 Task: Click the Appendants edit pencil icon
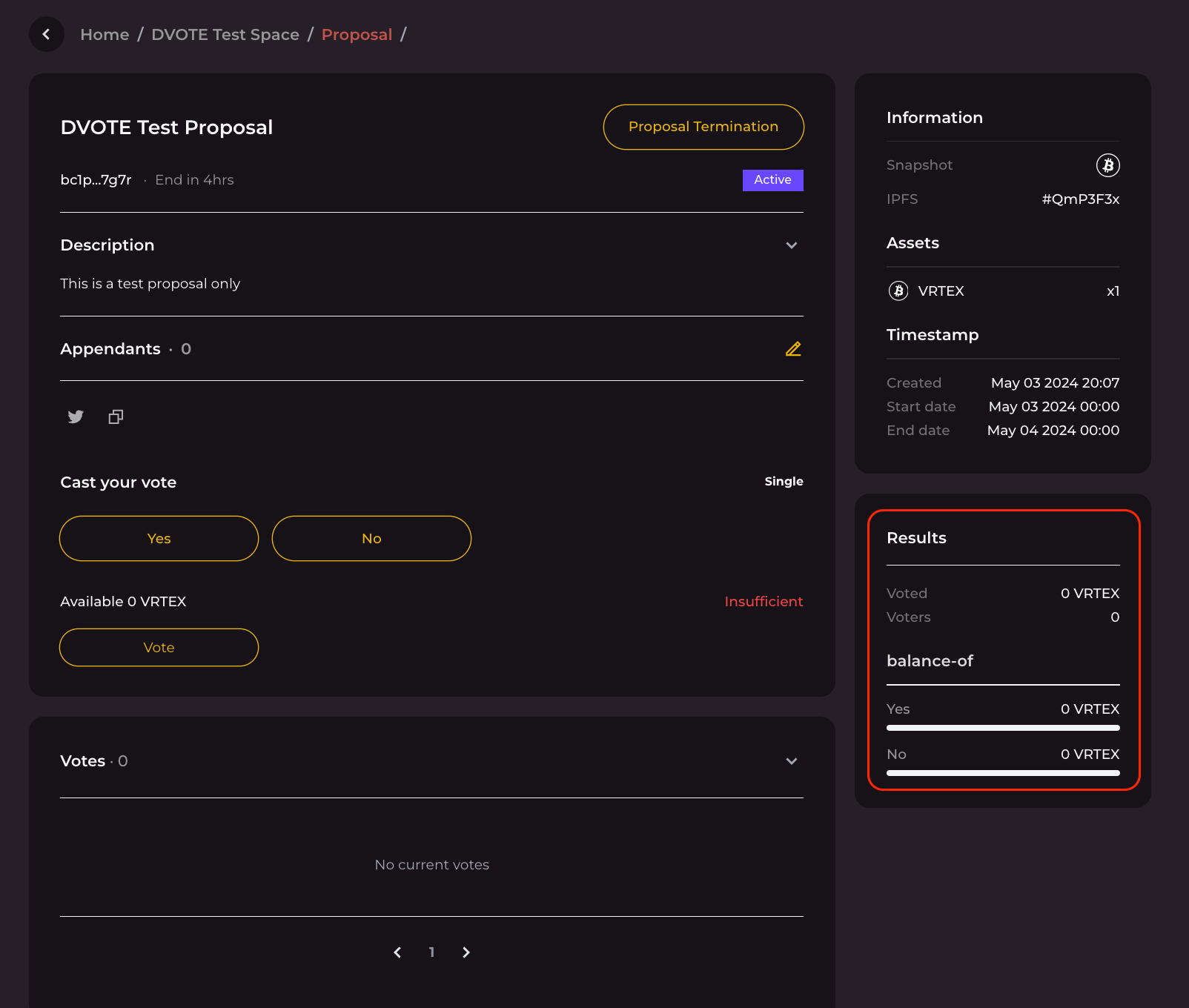pyautogui.click(x=792, y=349)
